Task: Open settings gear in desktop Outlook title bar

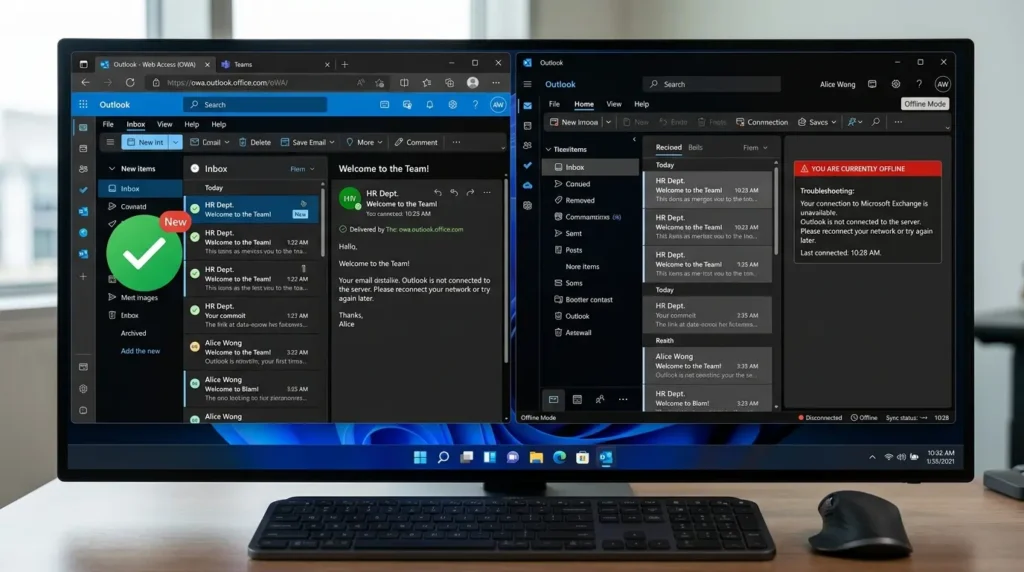Action: click(x=895, y=84)
